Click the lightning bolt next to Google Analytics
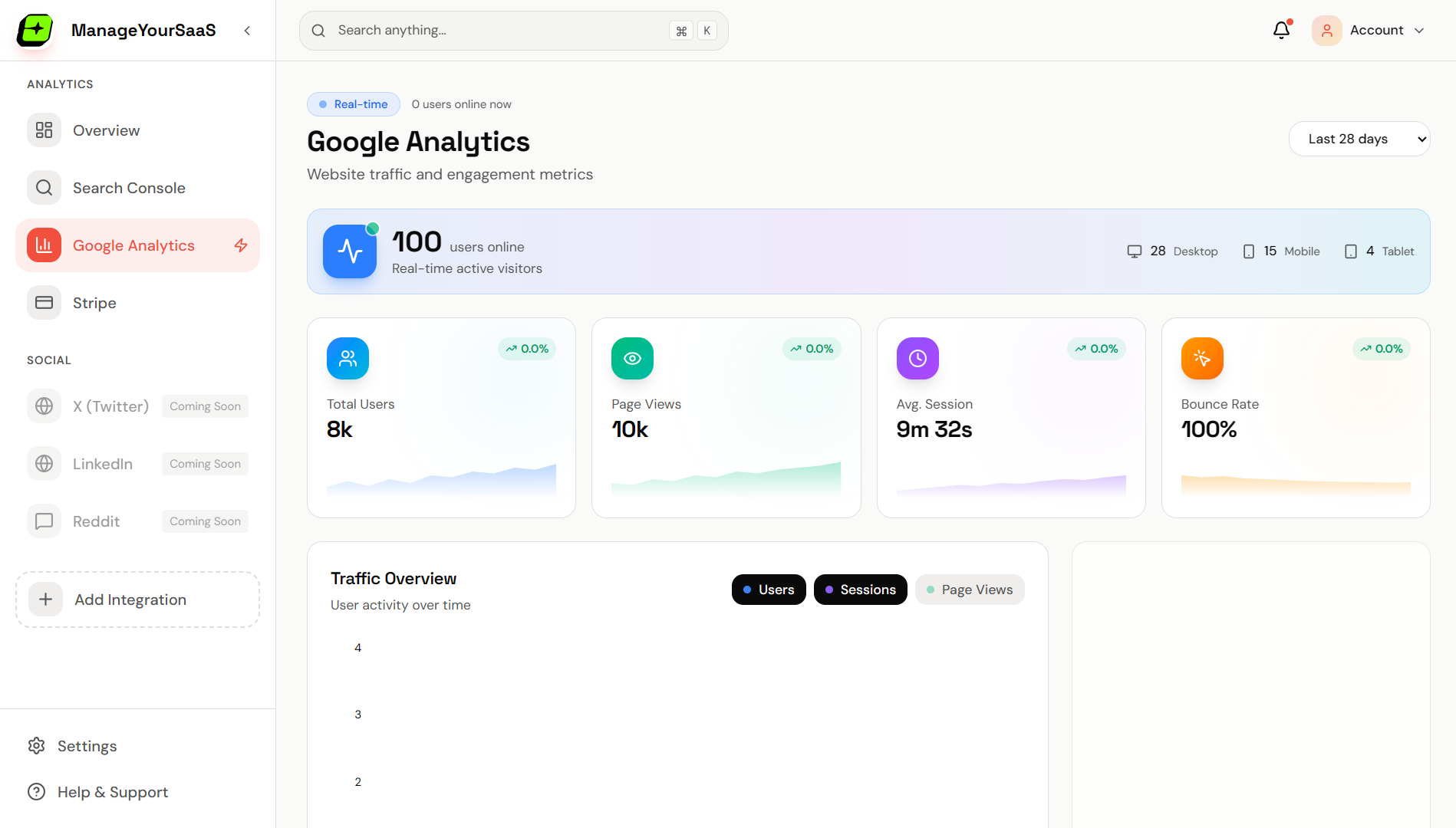The image size is (1456, 828). [x=240, y=245]
